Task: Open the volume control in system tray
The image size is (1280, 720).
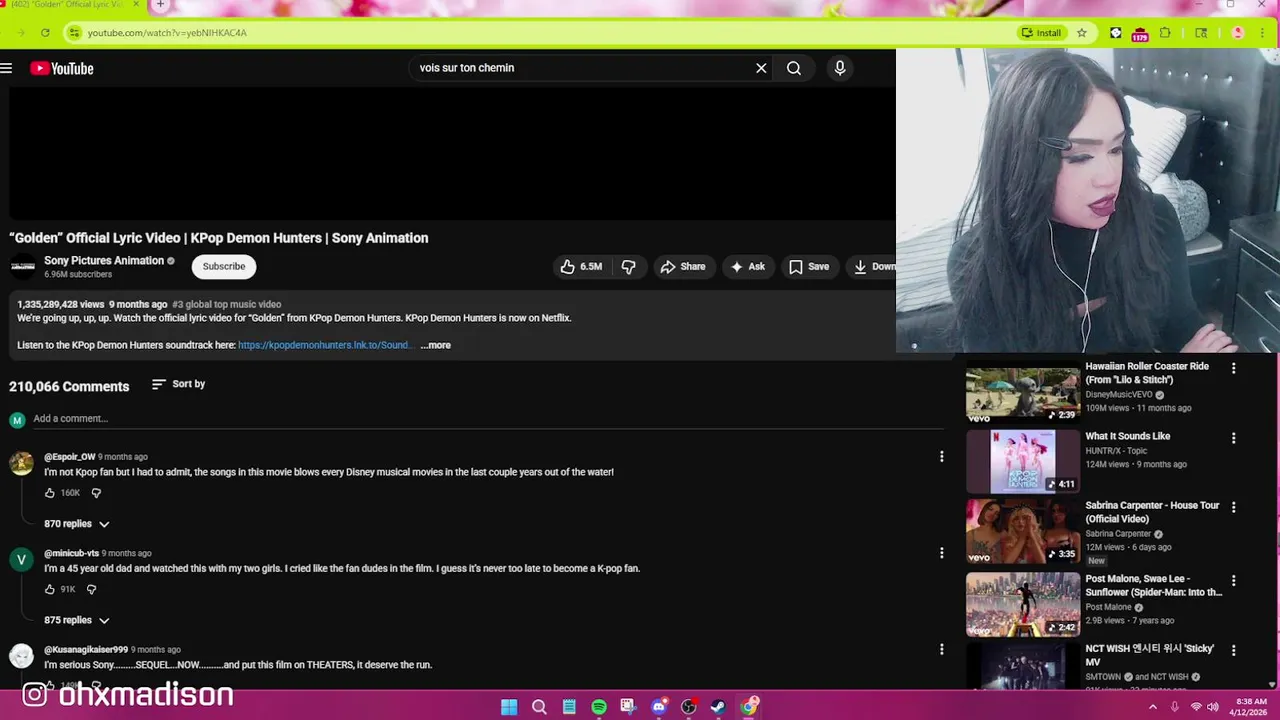Action: point(1213,707)
